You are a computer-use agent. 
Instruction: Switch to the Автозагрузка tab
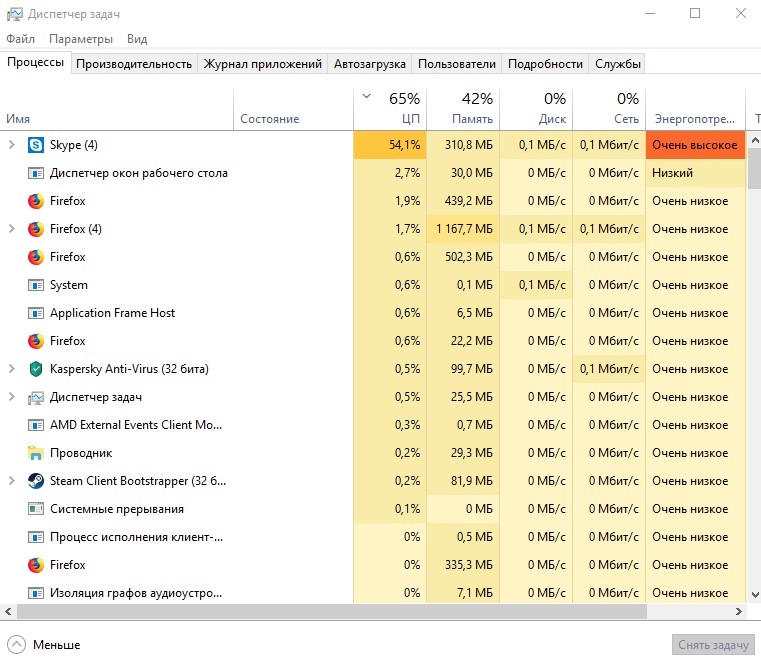point(370,64)
